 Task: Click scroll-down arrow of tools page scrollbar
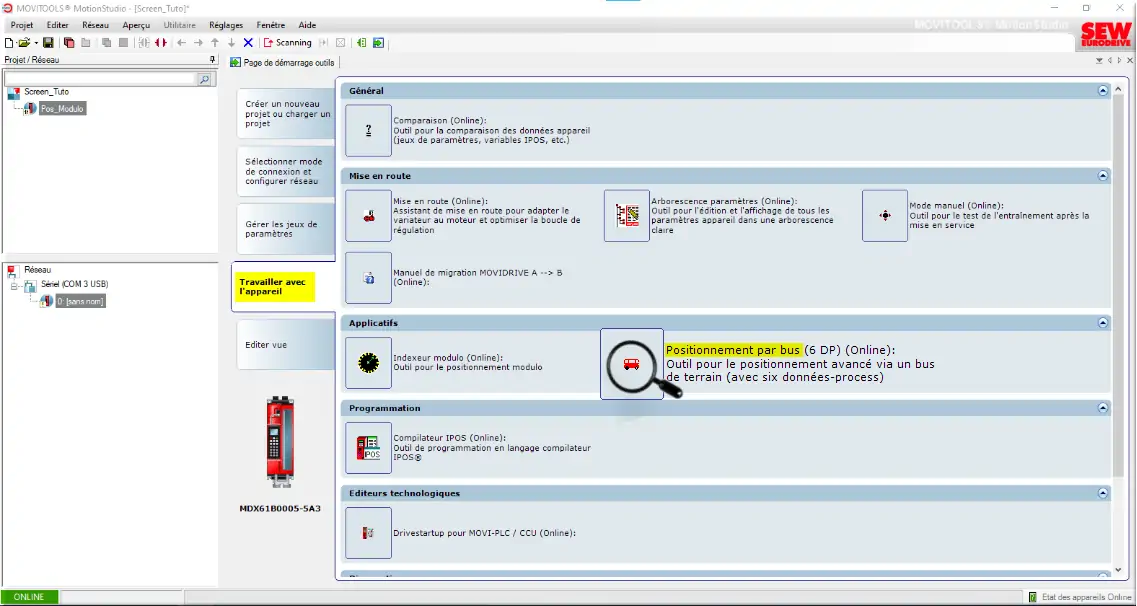pyautogui.click(x=1120, y=570)
